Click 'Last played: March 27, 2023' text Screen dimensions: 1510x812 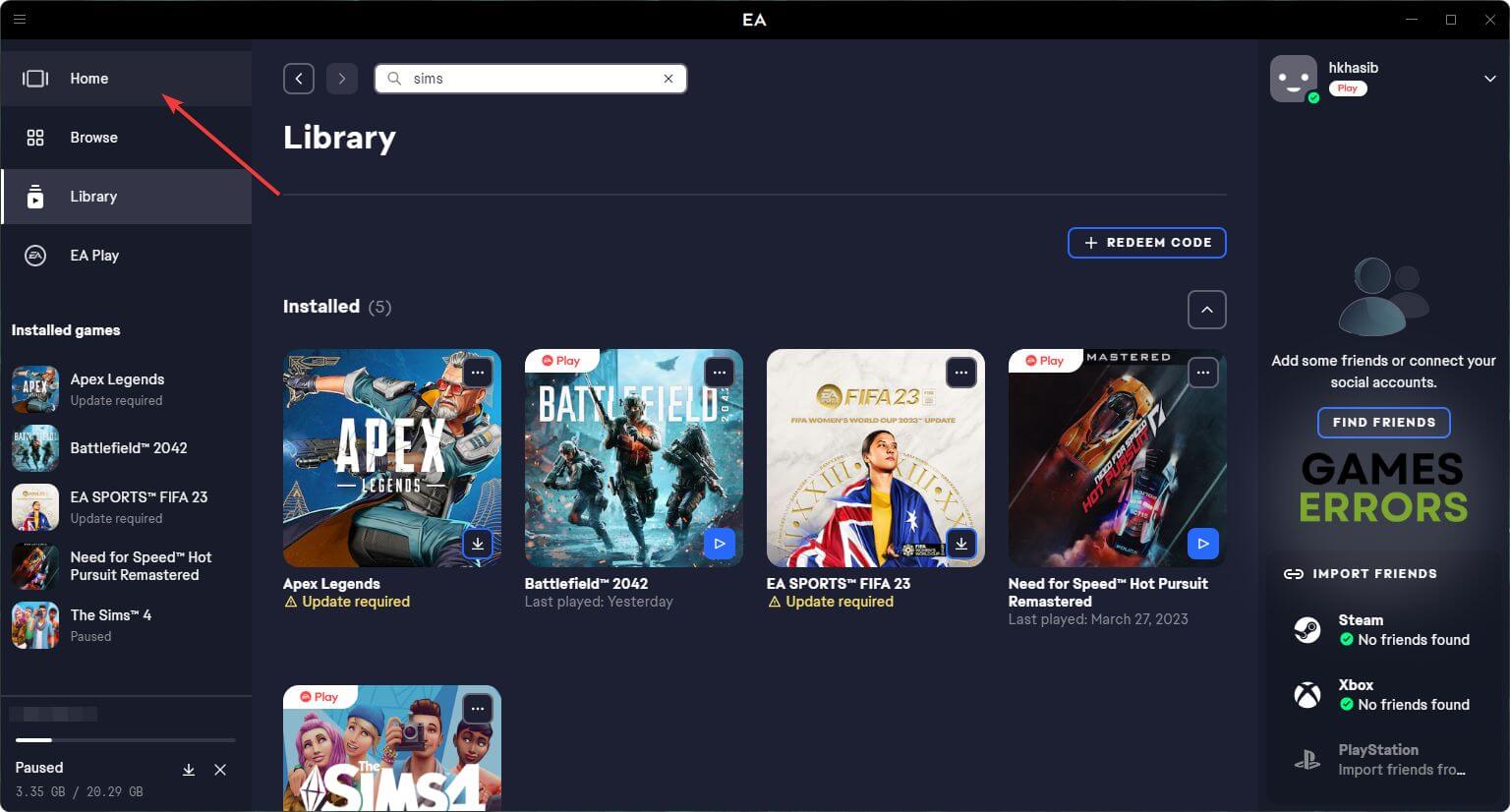click(x=1098, y=619)
